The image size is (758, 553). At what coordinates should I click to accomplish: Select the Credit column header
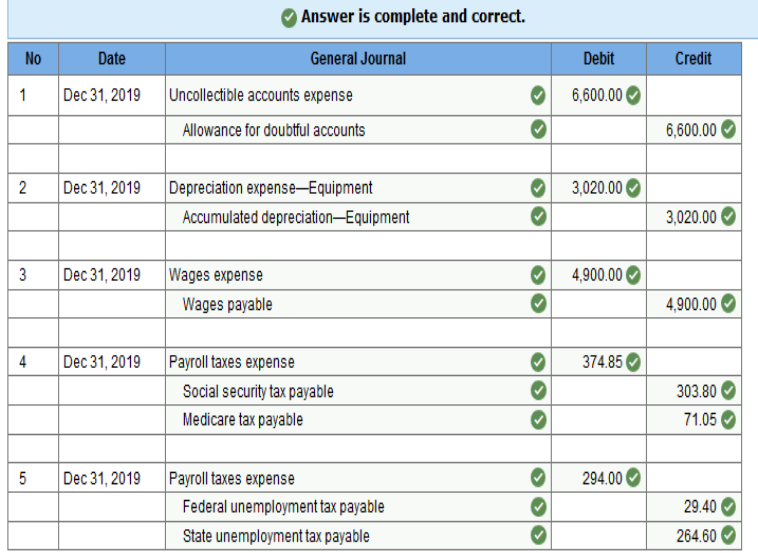click(694, 58)
